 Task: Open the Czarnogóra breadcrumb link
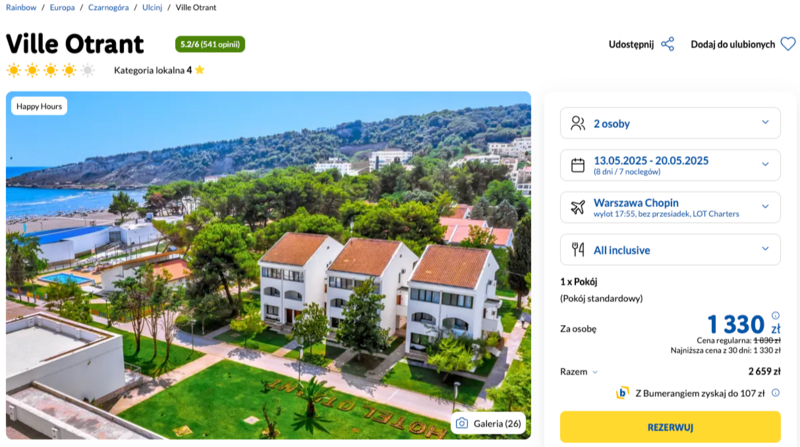(108, 7)
